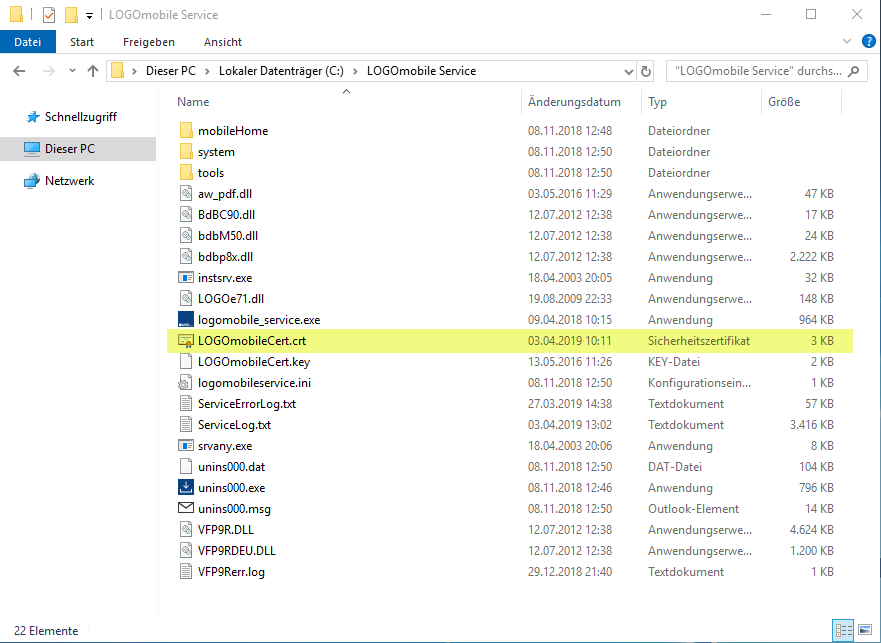881x643 pixels.
Task: Select Schnellzugriff in navigation pane
Action: [80, 117]
